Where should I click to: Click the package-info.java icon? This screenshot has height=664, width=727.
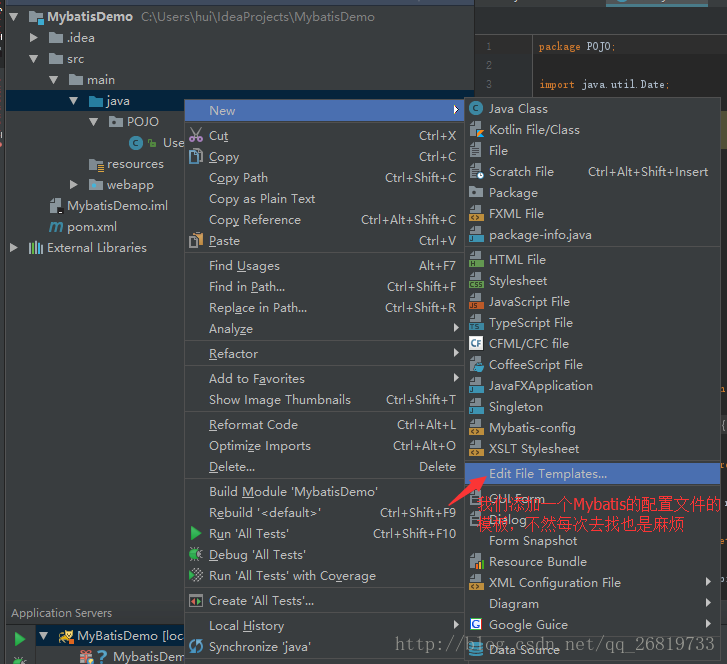point(476,235)
